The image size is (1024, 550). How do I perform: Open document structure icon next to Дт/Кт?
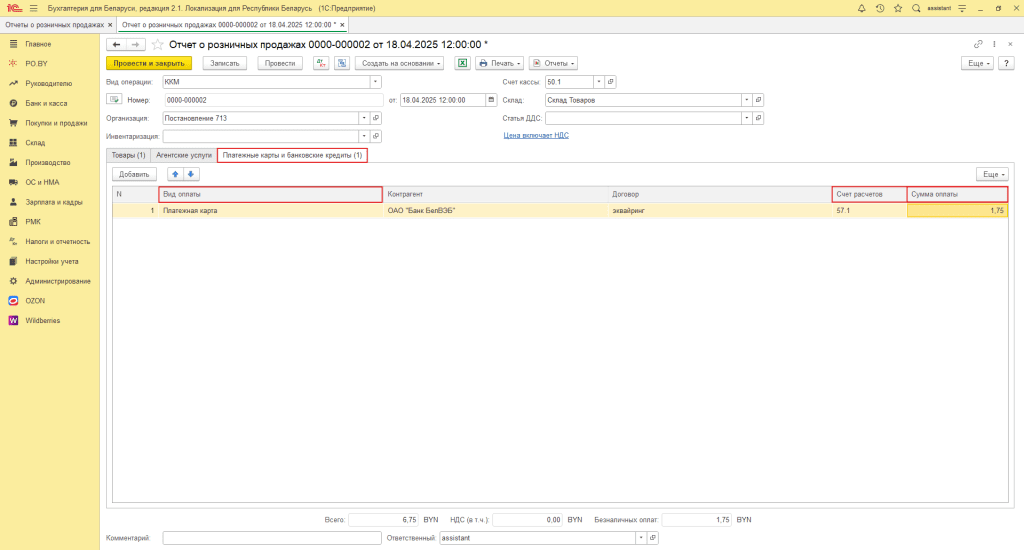[342, 63]
